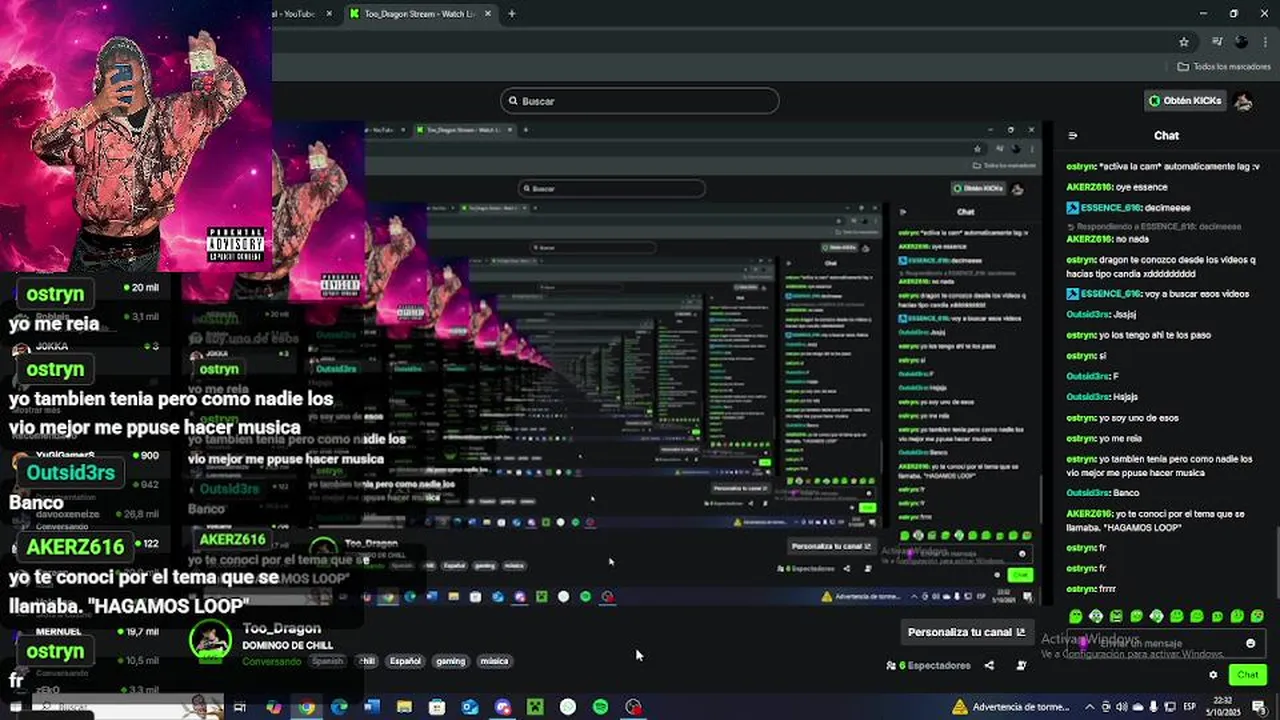Select the chill tag
This screenshot has width=1280, height=720.
(x=367, y=661)
